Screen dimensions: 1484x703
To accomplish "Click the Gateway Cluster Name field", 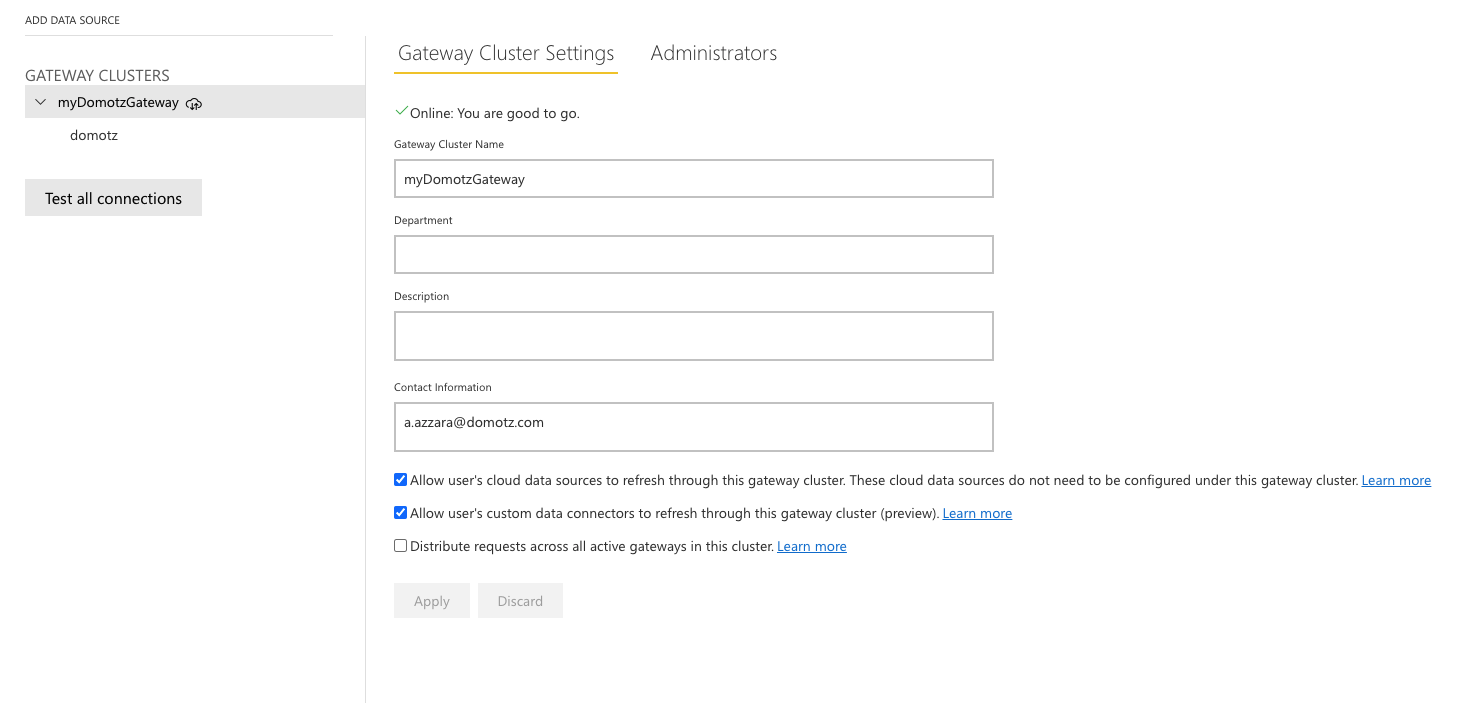I will tap(694, 179).
